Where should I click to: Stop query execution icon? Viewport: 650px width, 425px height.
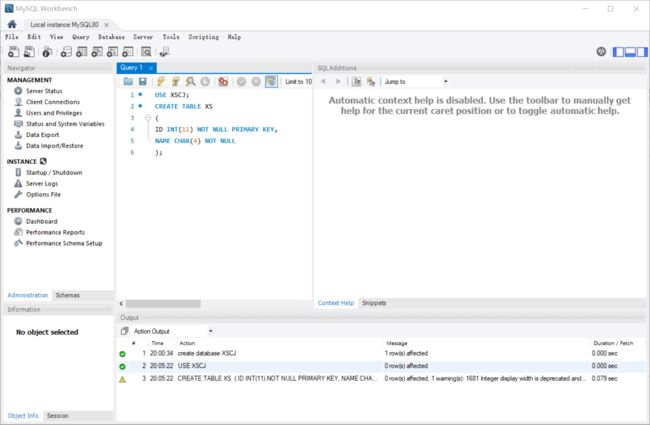pos(205,81)
